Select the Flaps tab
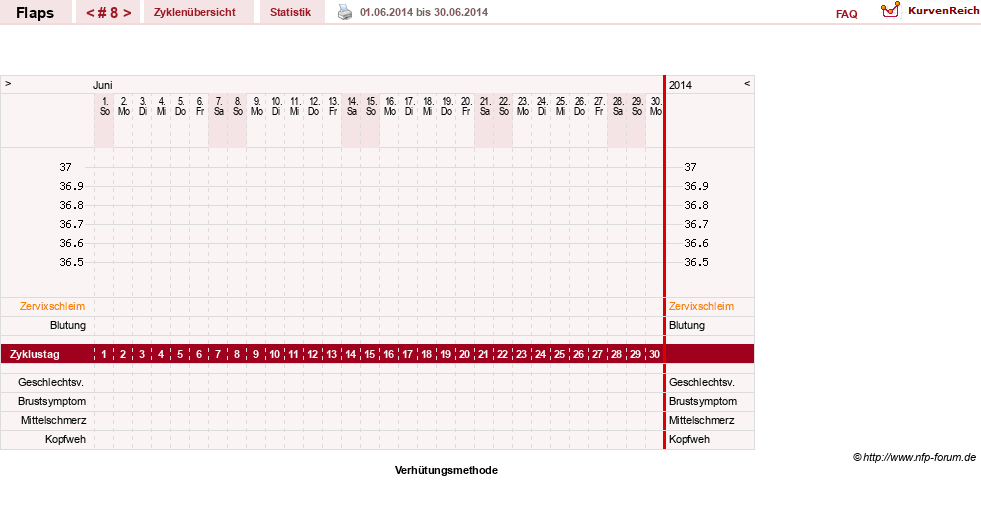This screenshot has height=509, width=981. (35, 13)
